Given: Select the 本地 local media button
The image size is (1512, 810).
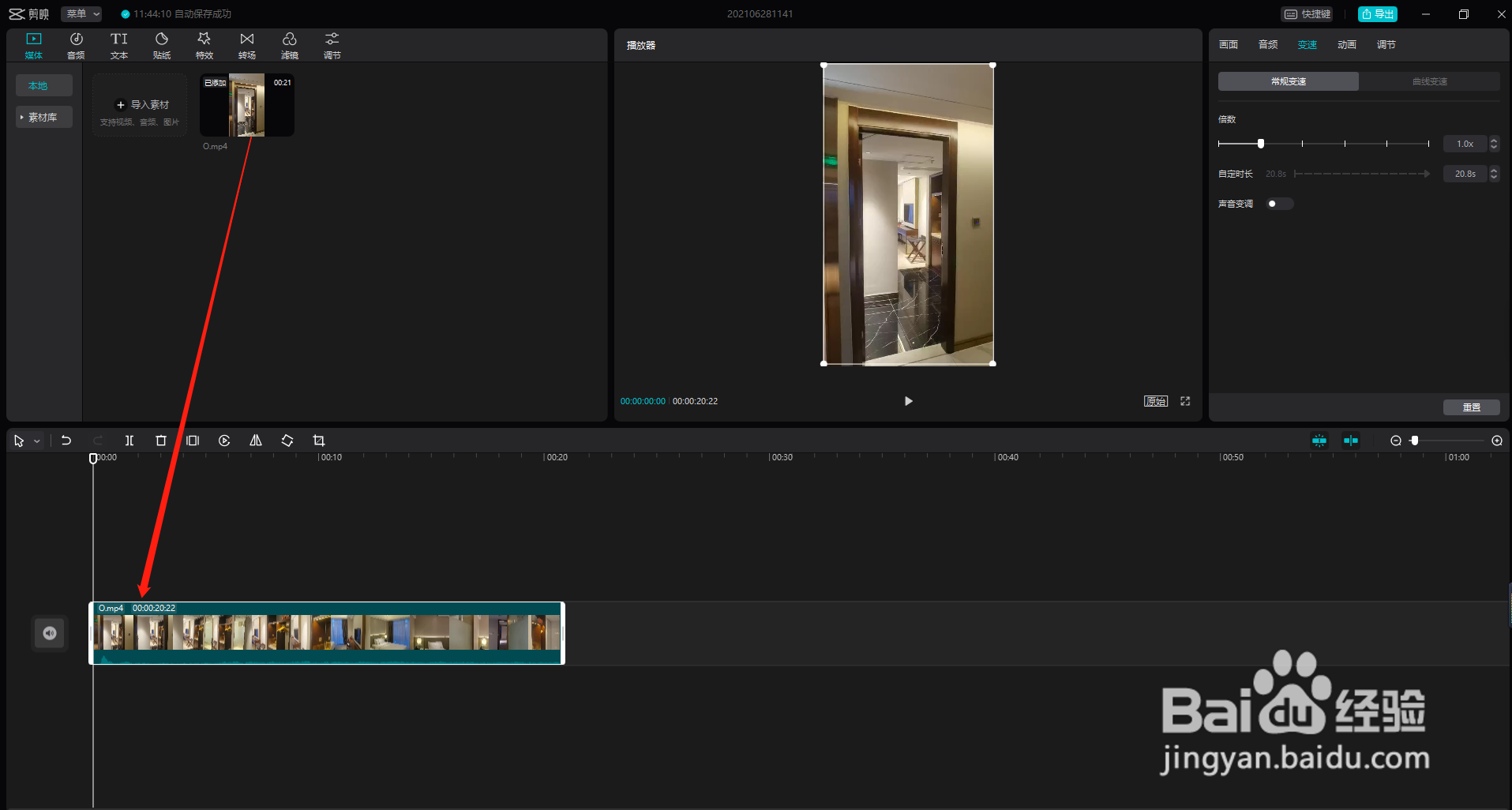Looking at the screenshot, I should (44, 85).
